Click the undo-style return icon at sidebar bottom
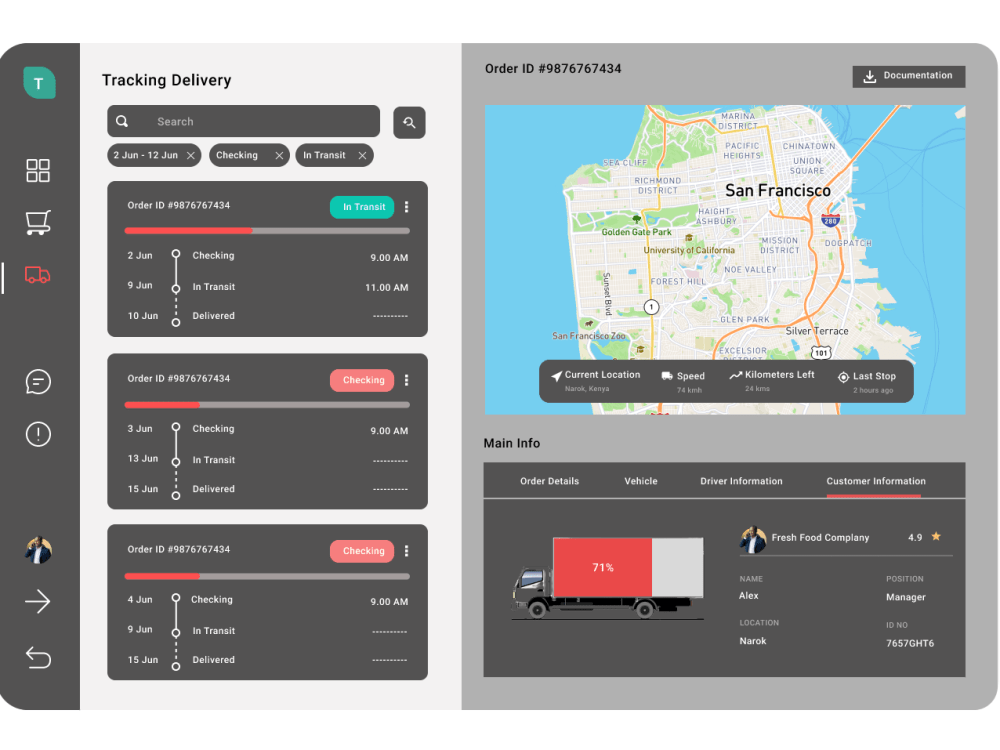The width and height of the screenshot is (1000, 750). click(x=38, y=658)
